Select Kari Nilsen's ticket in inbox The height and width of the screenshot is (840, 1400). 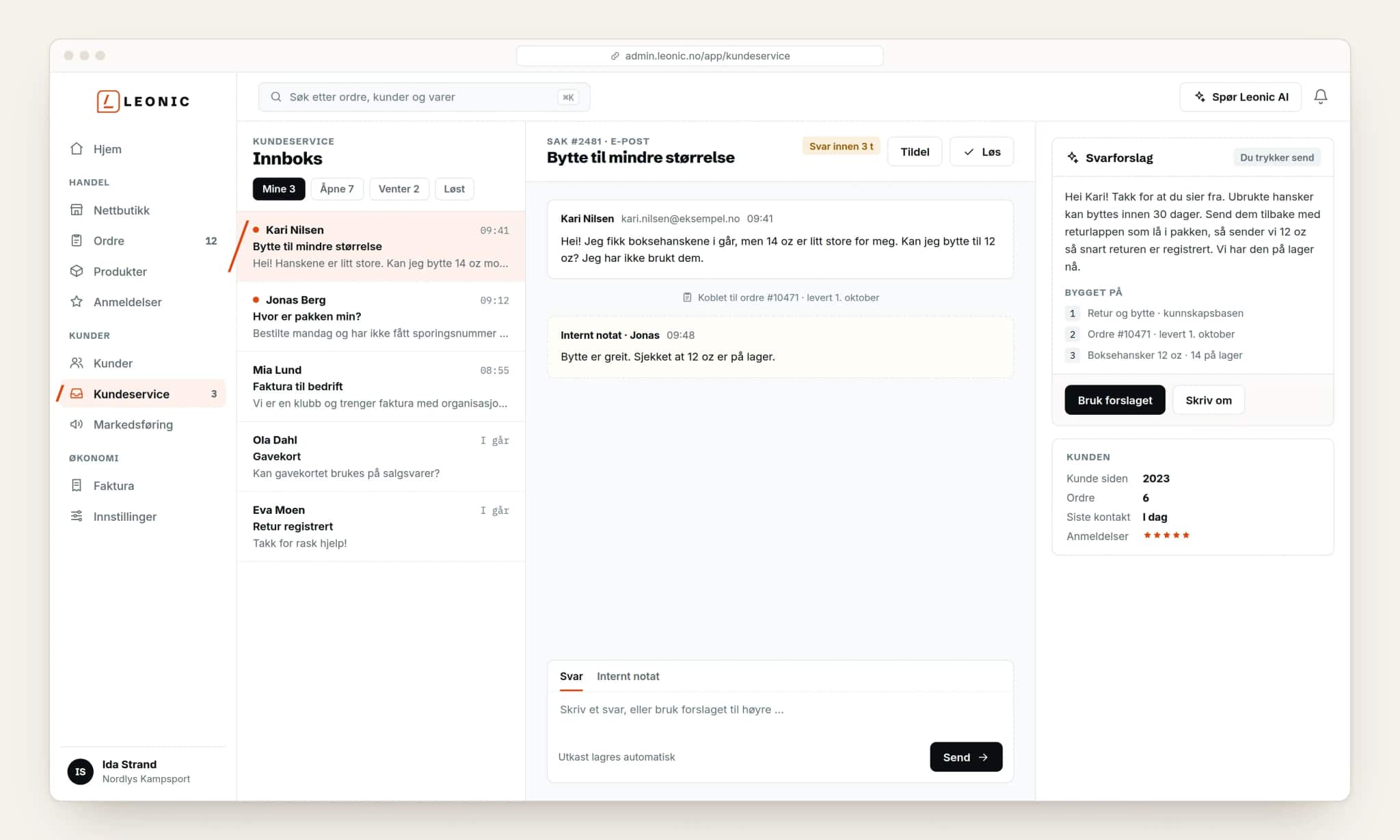[381, 246]
